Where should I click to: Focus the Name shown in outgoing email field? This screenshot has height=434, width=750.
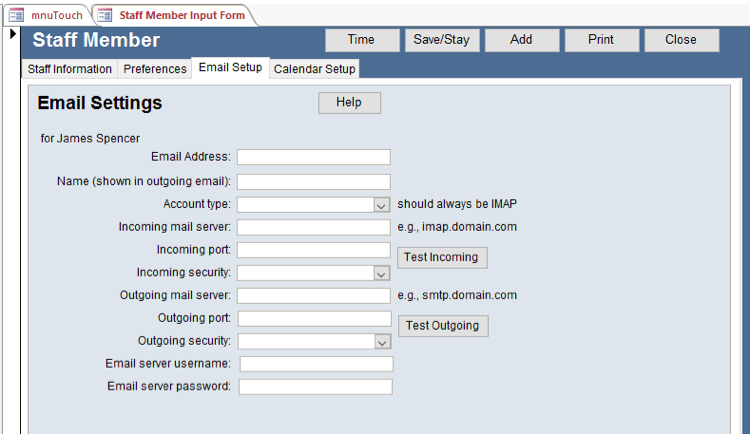point(314,182)
